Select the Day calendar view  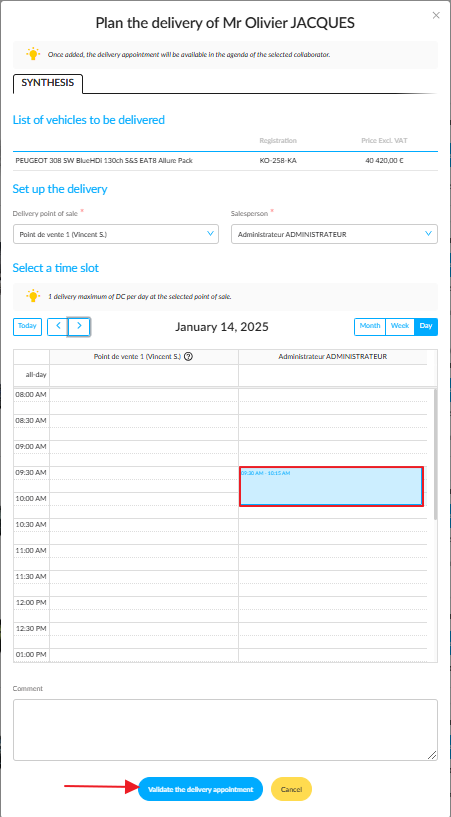coord(426,327)
